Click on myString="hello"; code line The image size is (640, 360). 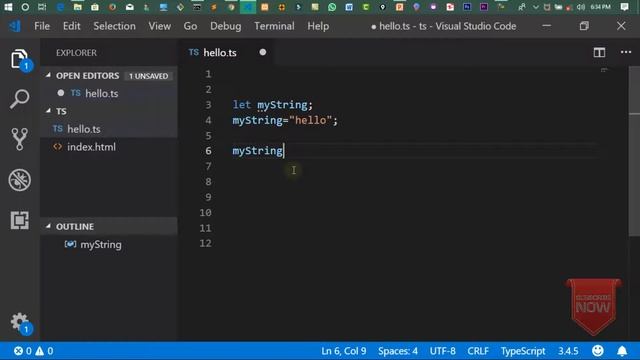click(285, 120)
